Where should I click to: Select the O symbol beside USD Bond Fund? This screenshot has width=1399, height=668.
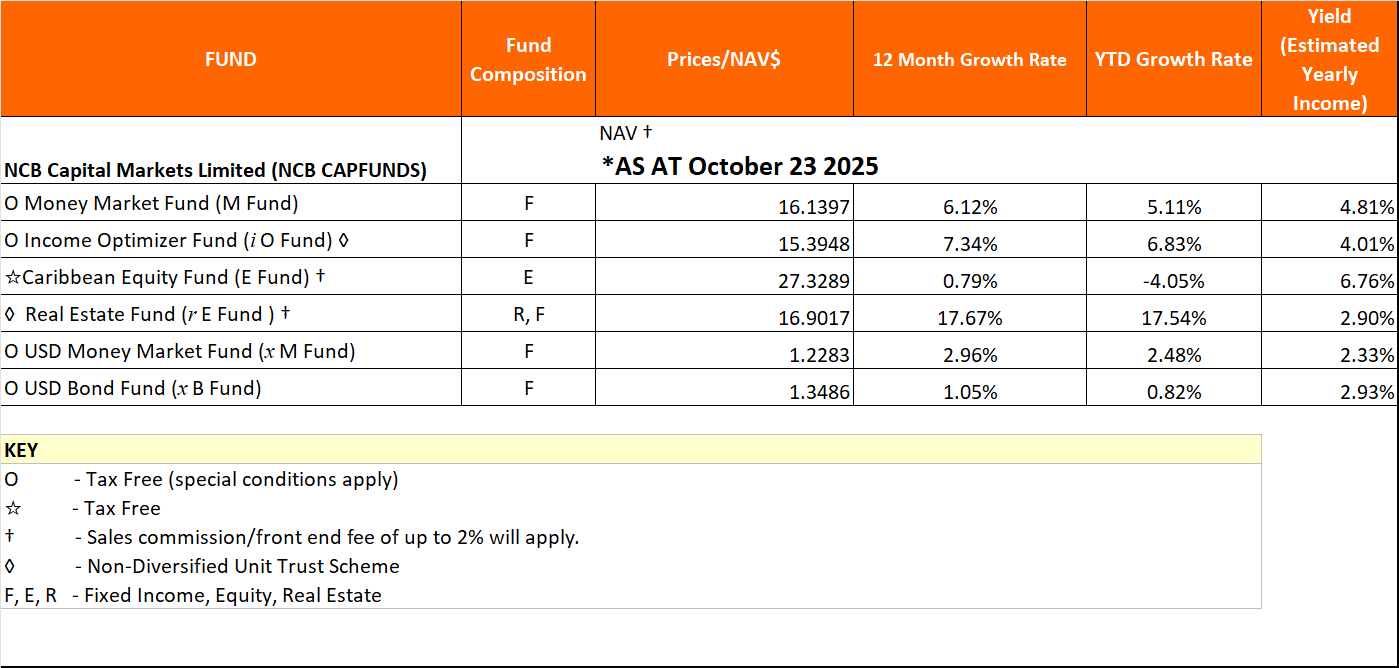(10, 387)
